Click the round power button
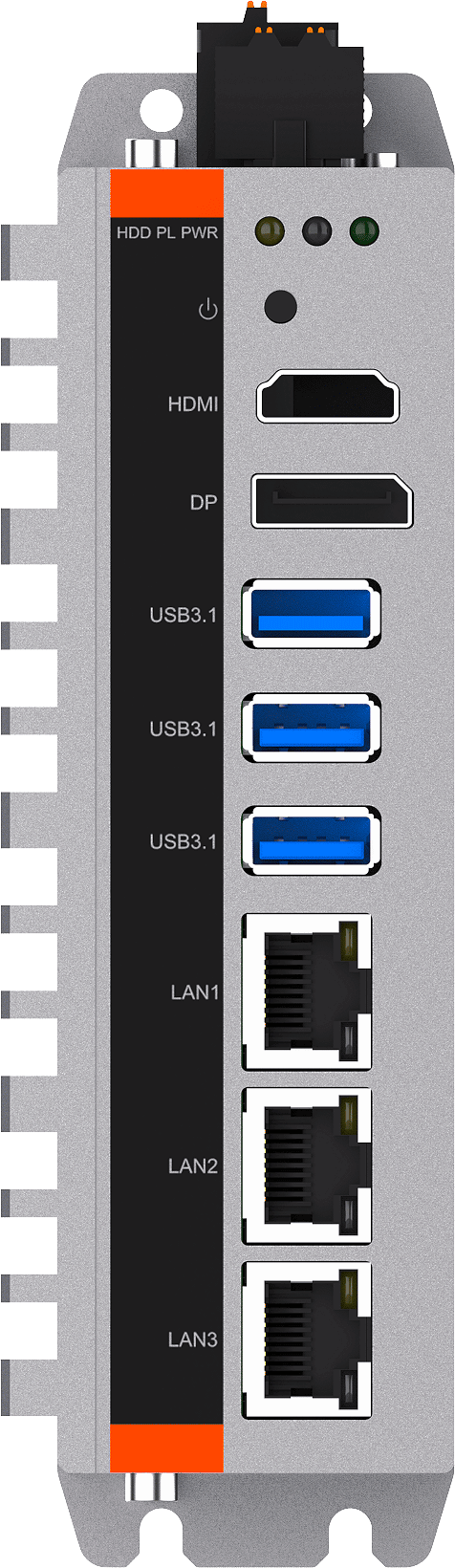Screen dimensions: 455x1568 coord(279,307)
